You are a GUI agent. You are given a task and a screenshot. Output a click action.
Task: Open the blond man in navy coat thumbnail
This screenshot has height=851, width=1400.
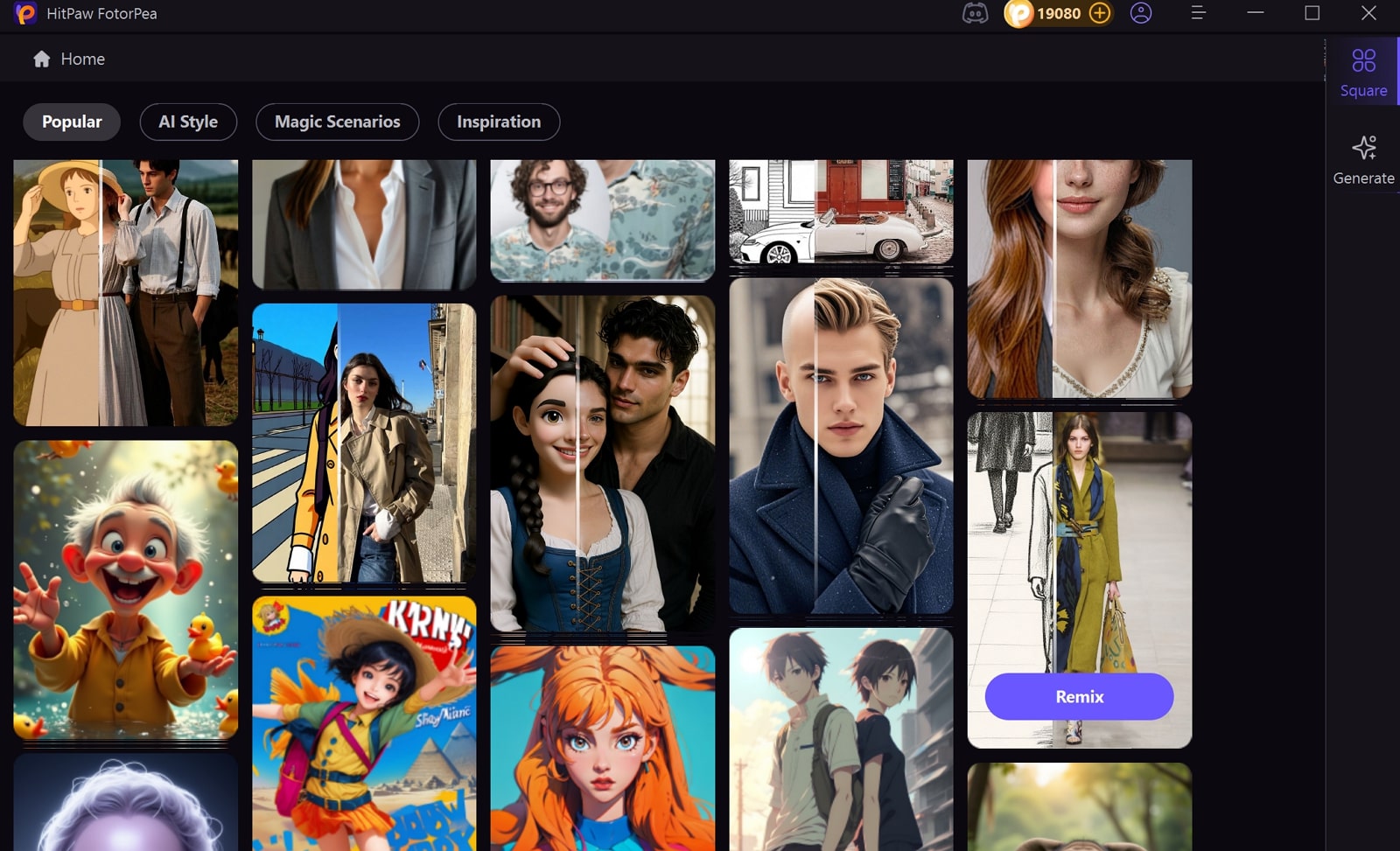point(841,446)
